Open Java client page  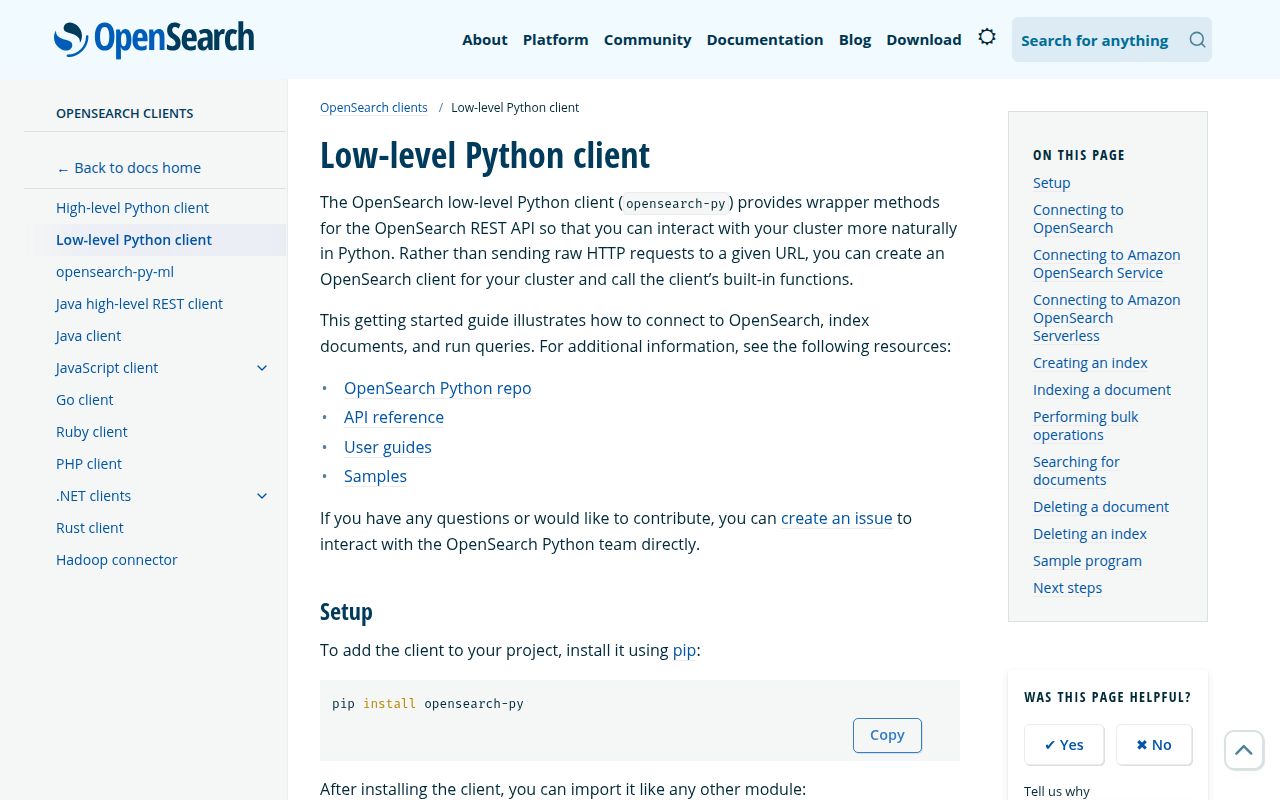[88, 336]
